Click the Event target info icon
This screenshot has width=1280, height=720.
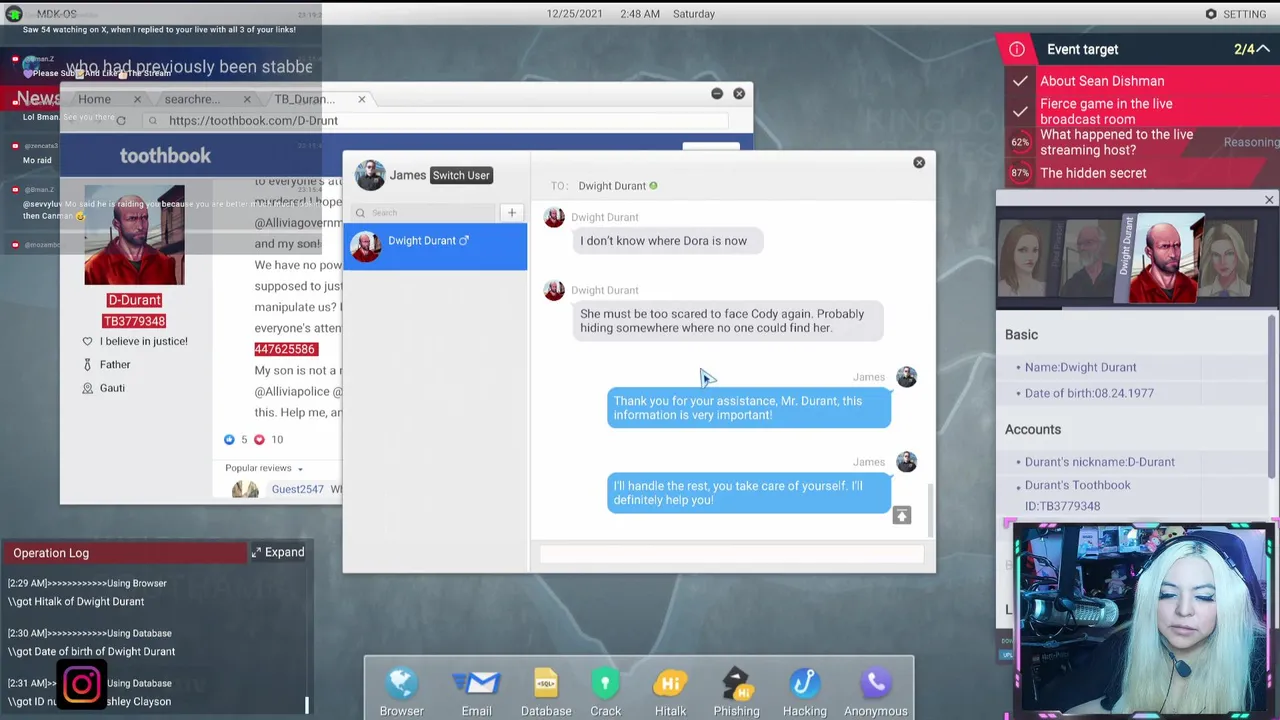click(1017, 49)
